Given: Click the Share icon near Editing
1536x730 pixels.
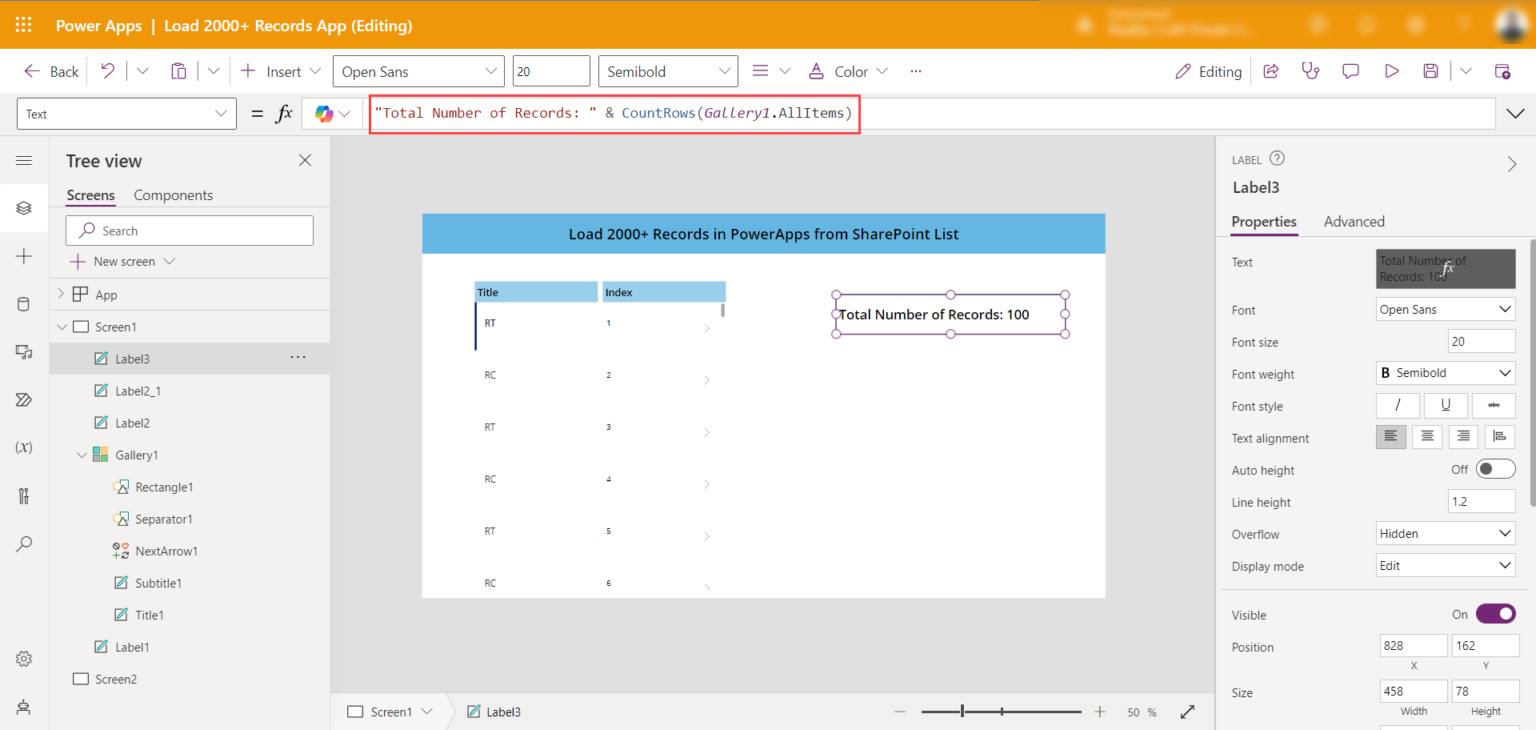Looking at the screenshot, I should (x=1271, y=71).
